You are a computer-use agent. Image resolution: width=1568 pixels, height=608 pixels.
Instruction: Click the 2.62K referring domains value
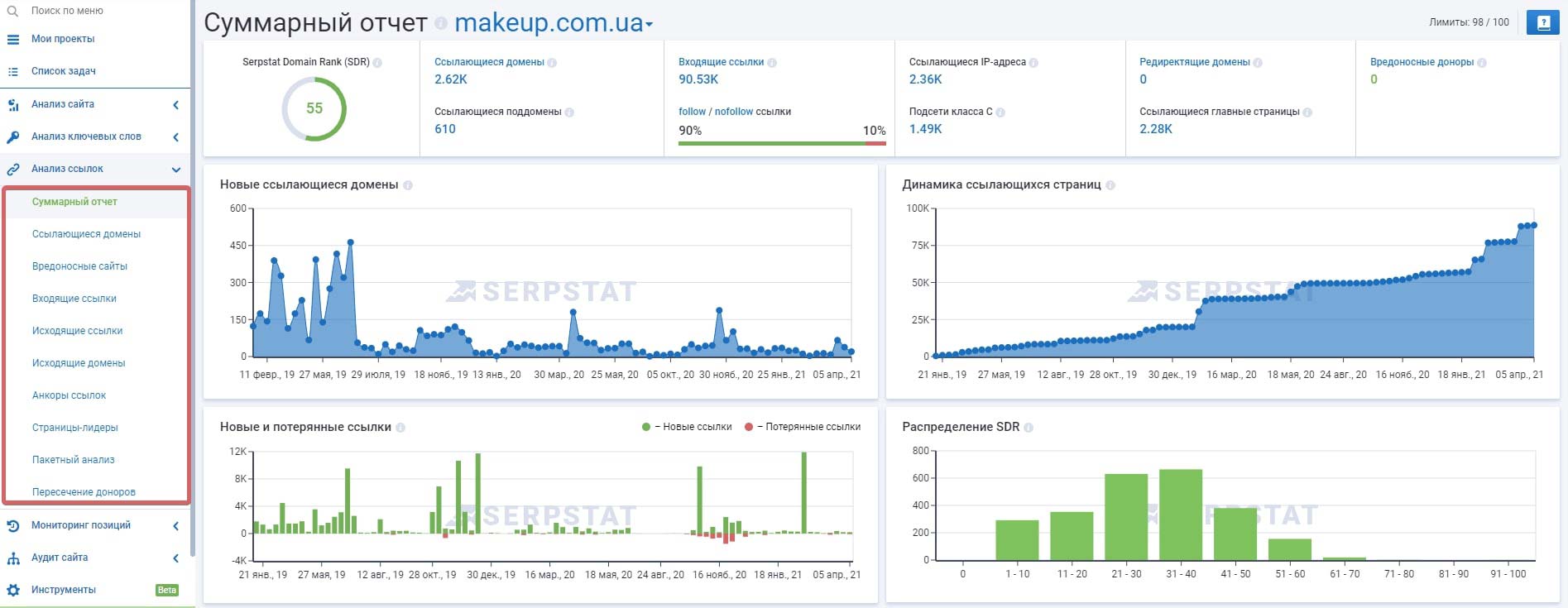pyautogui.click(x=451, y=79)
